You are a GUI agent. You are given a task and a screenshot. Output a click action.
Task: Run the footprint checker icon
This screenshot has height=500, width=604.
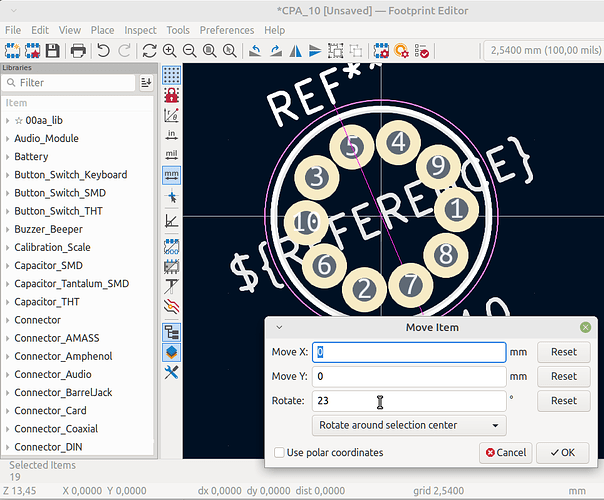point(422,50)
